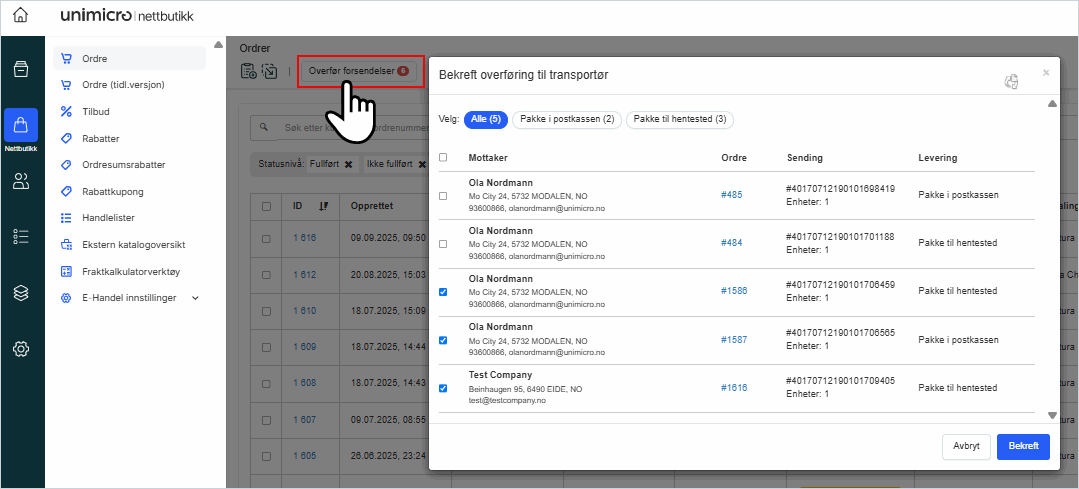Screen dimensions: 1079x489
Task: Click the home icon in top-left corner
Action: pyautogui.click(x=21, y=16)
